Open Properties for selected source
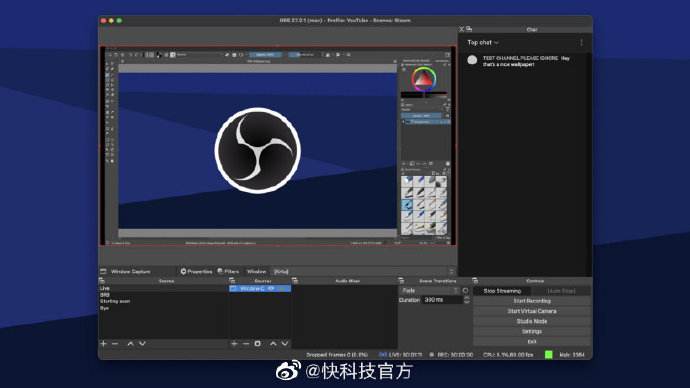This screenshot has width=690, height=388. coord(196,271)
